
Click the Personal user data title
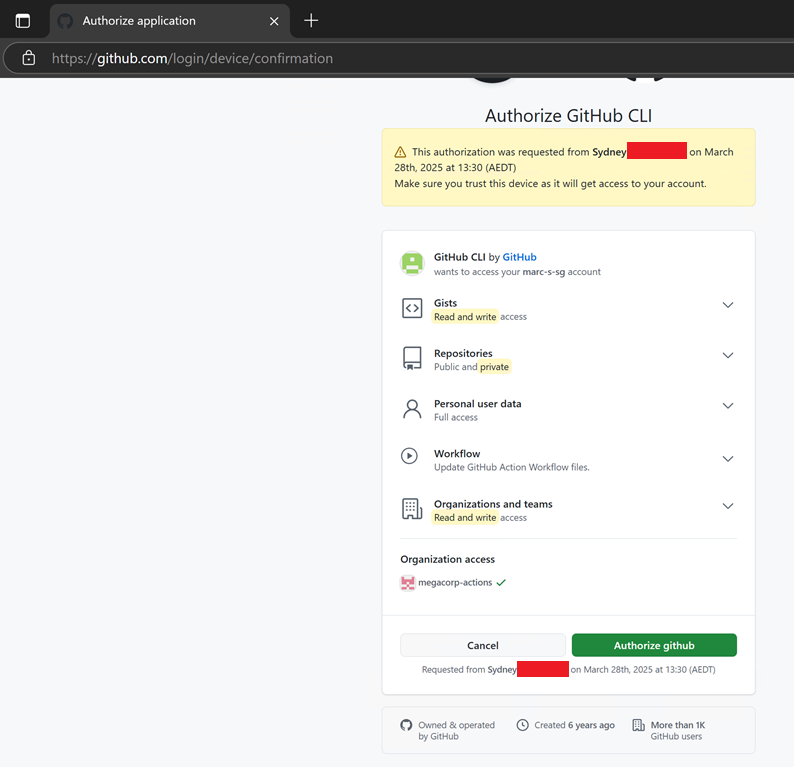point(478,403)
